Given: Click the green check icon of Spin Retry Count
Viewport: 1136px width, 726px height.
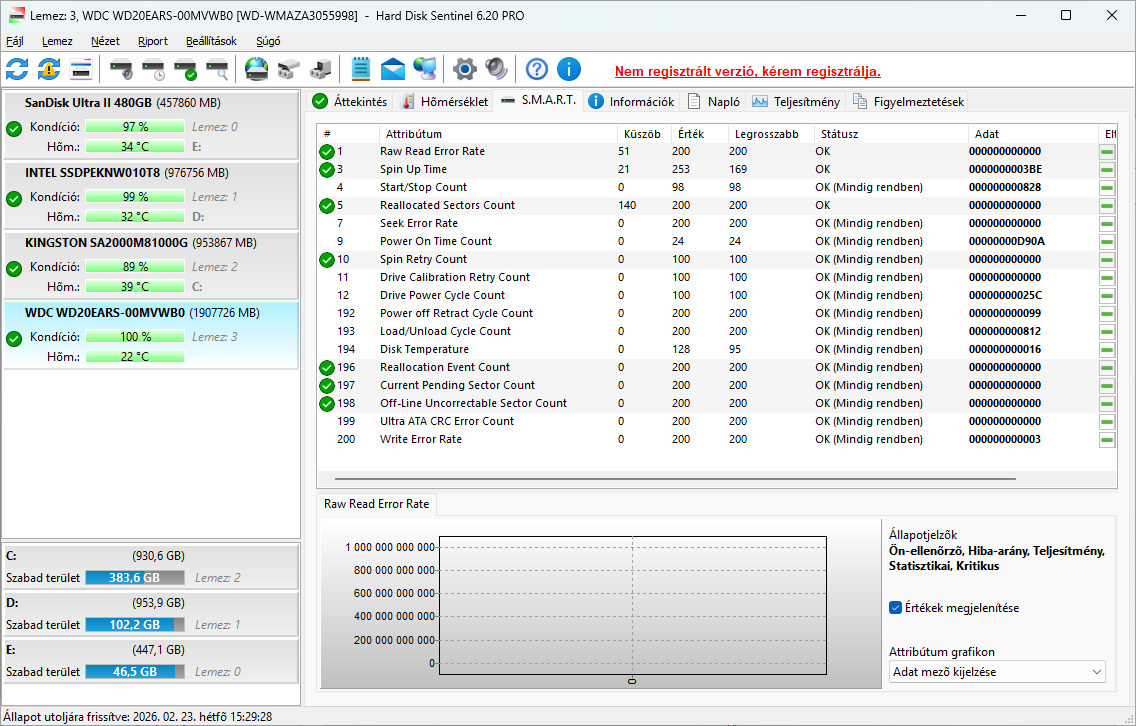Looking at the screenshot, I should tap(327, 259).
